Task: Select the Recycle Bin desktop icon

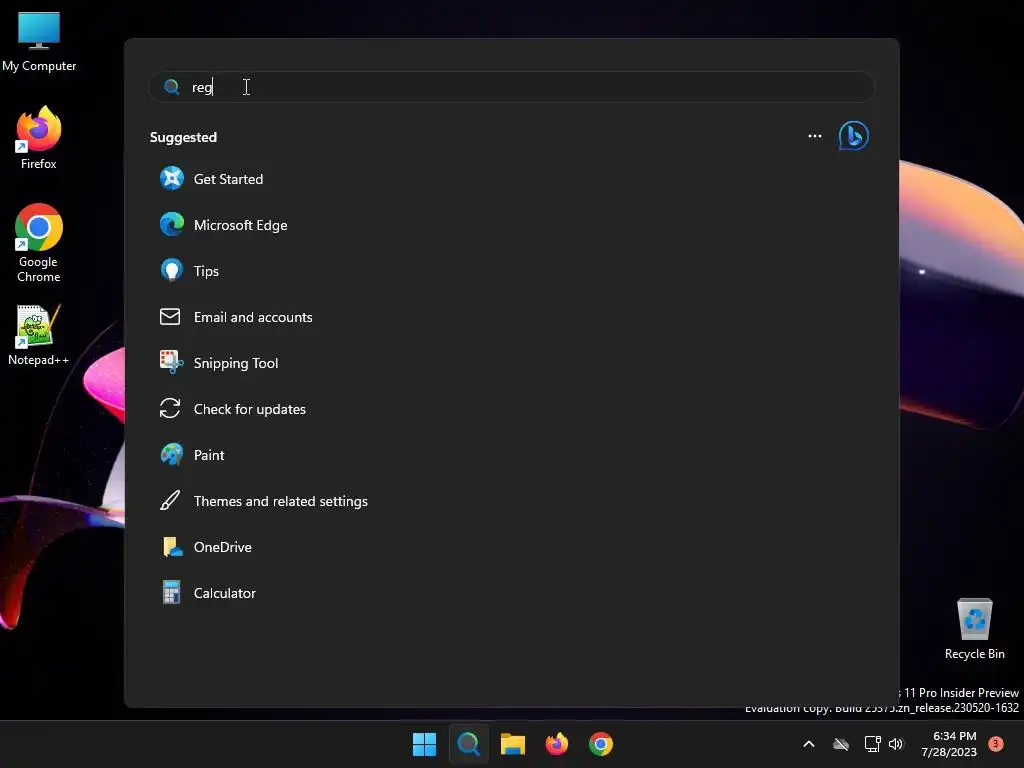Action: 974,629
